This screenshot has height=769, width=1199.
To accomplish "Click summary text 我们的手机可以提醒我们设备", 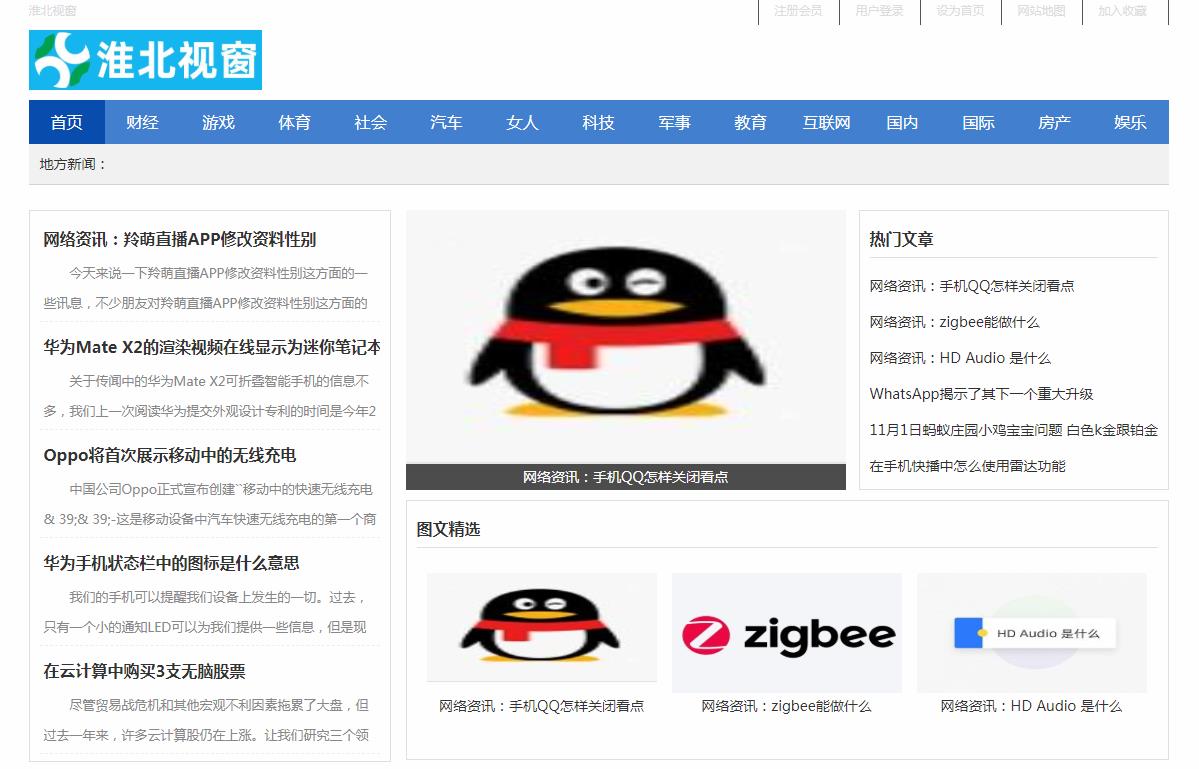I will click(x=206, y=612).
